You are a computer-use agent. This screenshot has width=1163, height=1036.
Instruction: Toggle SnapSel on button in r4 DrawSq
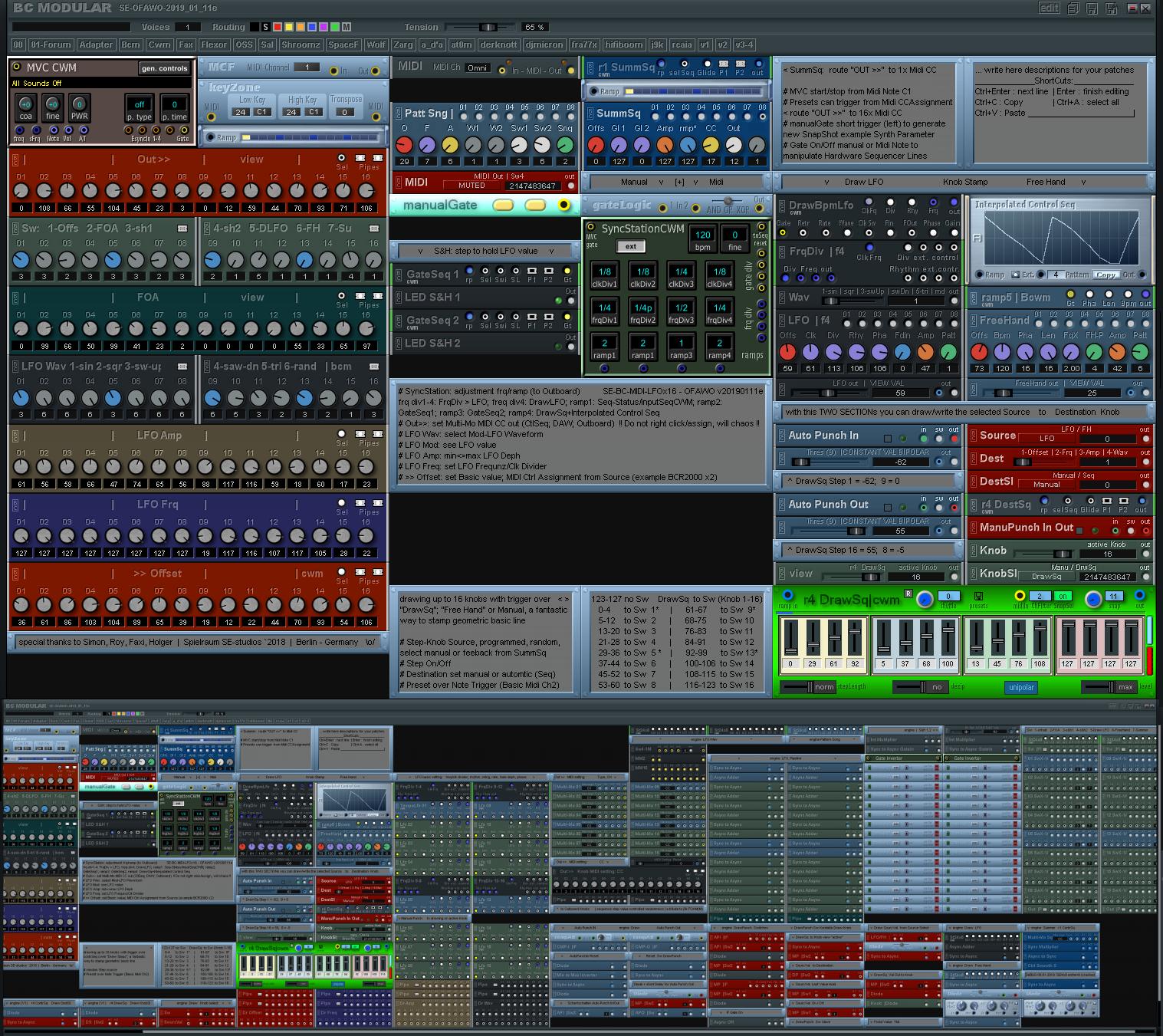(1062, 596)
